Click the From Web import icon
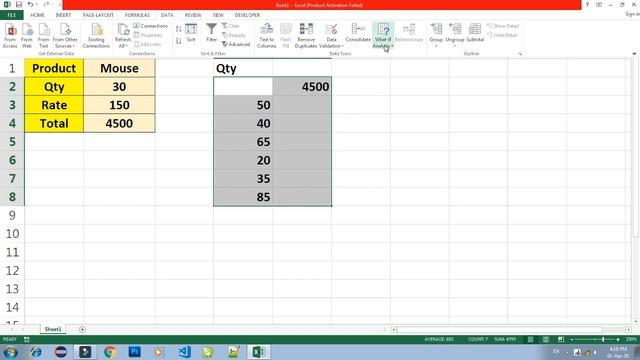 pyautogui.click(x=27, y=36)
